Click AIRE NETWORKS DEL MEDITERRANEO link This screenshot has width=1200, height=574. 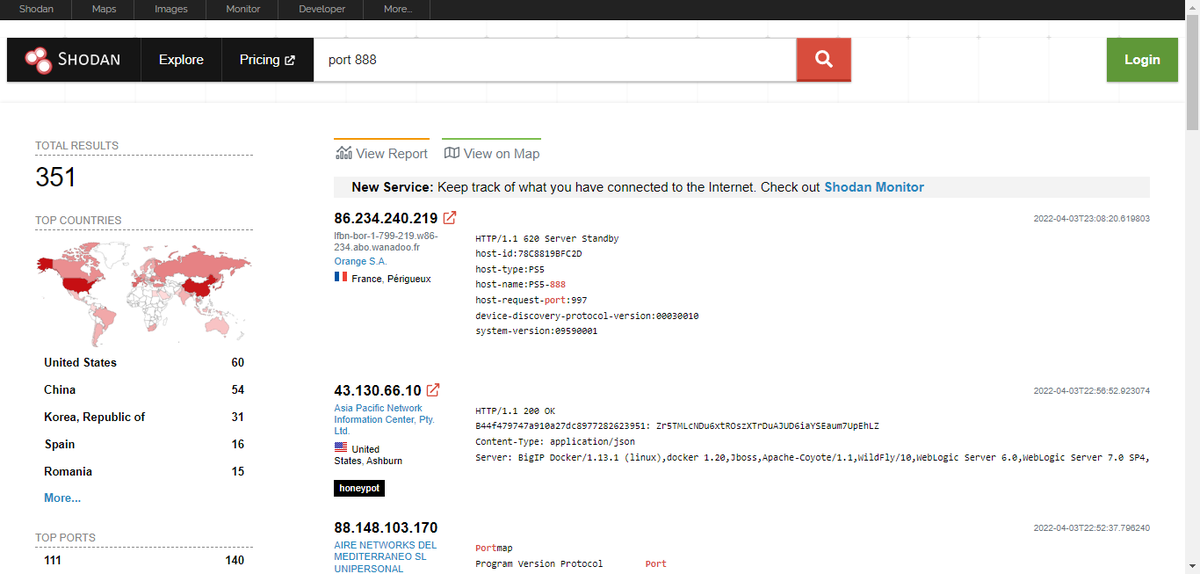385,557
